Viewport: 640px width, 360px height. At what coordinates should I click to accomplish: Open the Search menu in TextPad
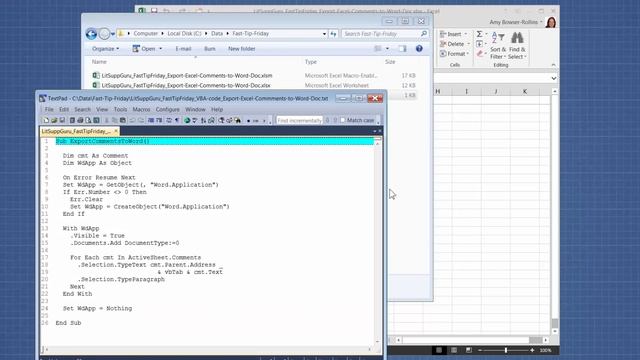82,109
